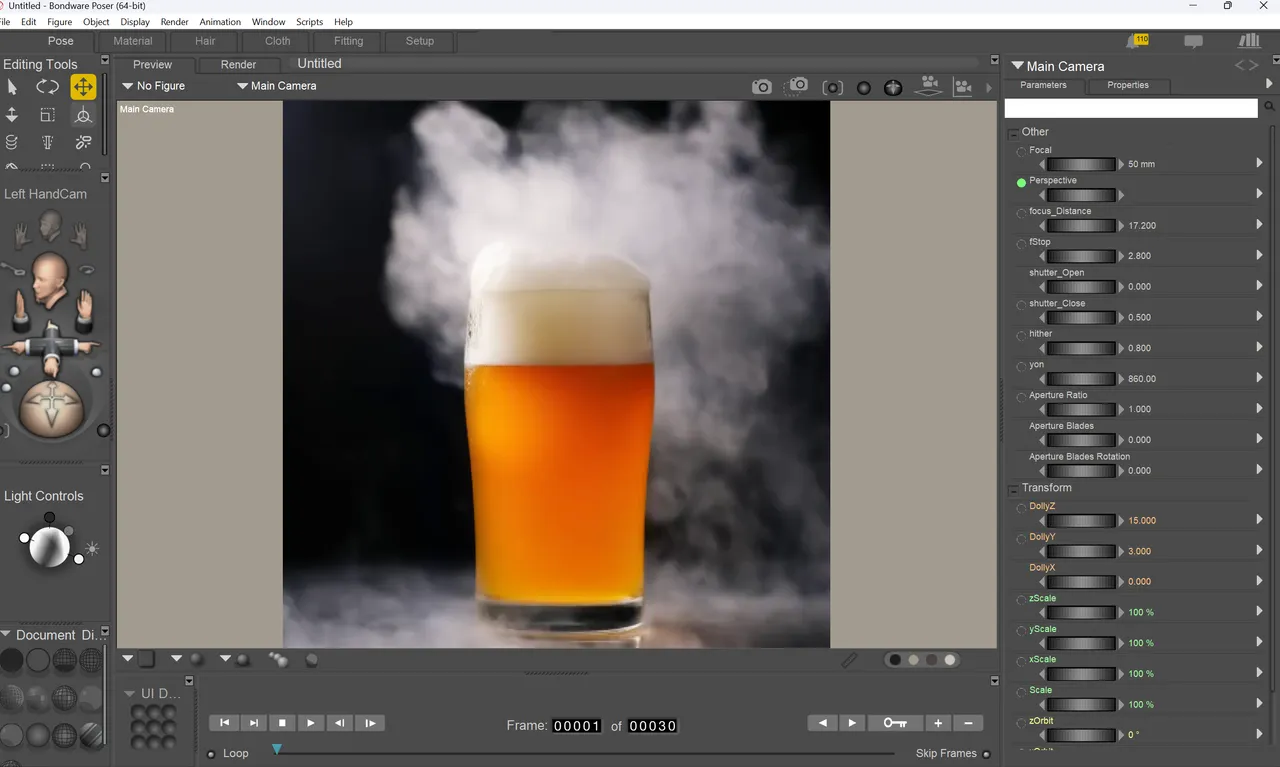Select the Rotate tool in Editing Tools
This screenshot has width=1280, height=767.
47,88
